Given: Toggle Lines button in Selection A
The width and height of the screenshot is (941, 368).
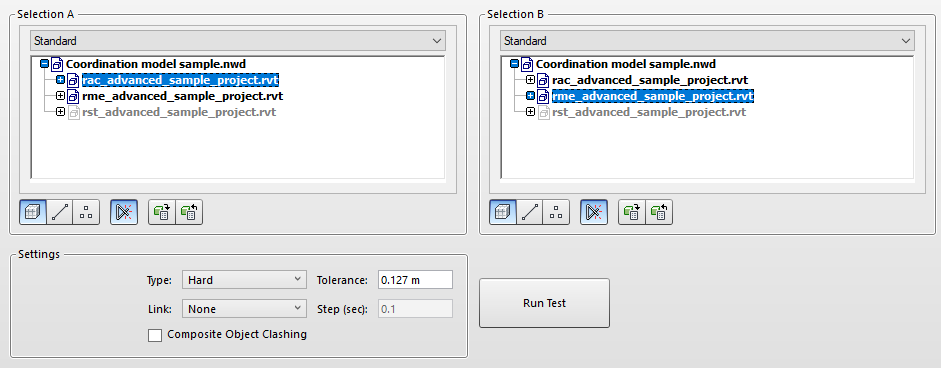Looking at the screenshot, I should (60, 213).
